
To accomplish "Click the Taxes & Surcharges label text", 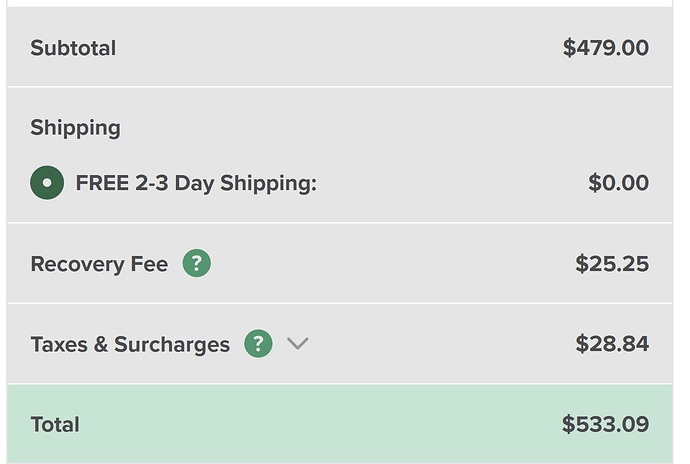I will tap(130, 345).
